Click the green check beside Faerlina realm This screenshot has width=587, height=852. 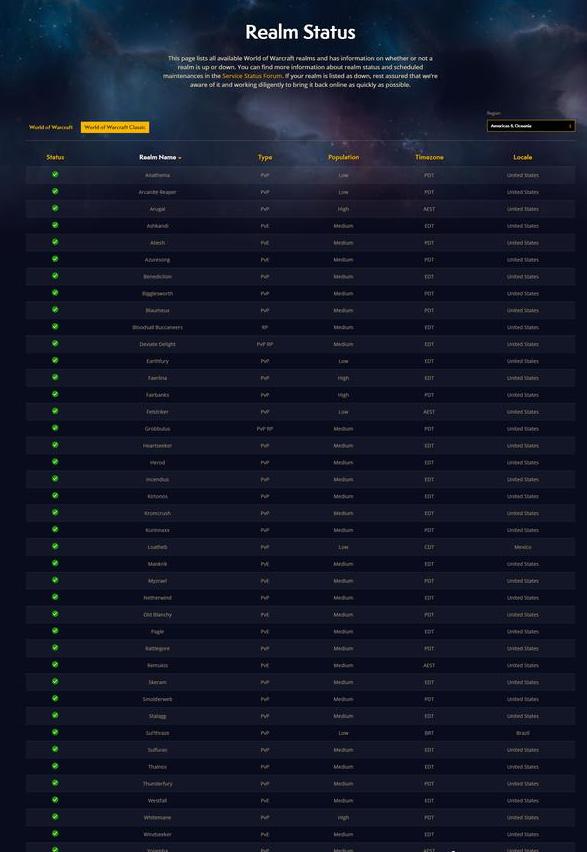tap(55, 377)
